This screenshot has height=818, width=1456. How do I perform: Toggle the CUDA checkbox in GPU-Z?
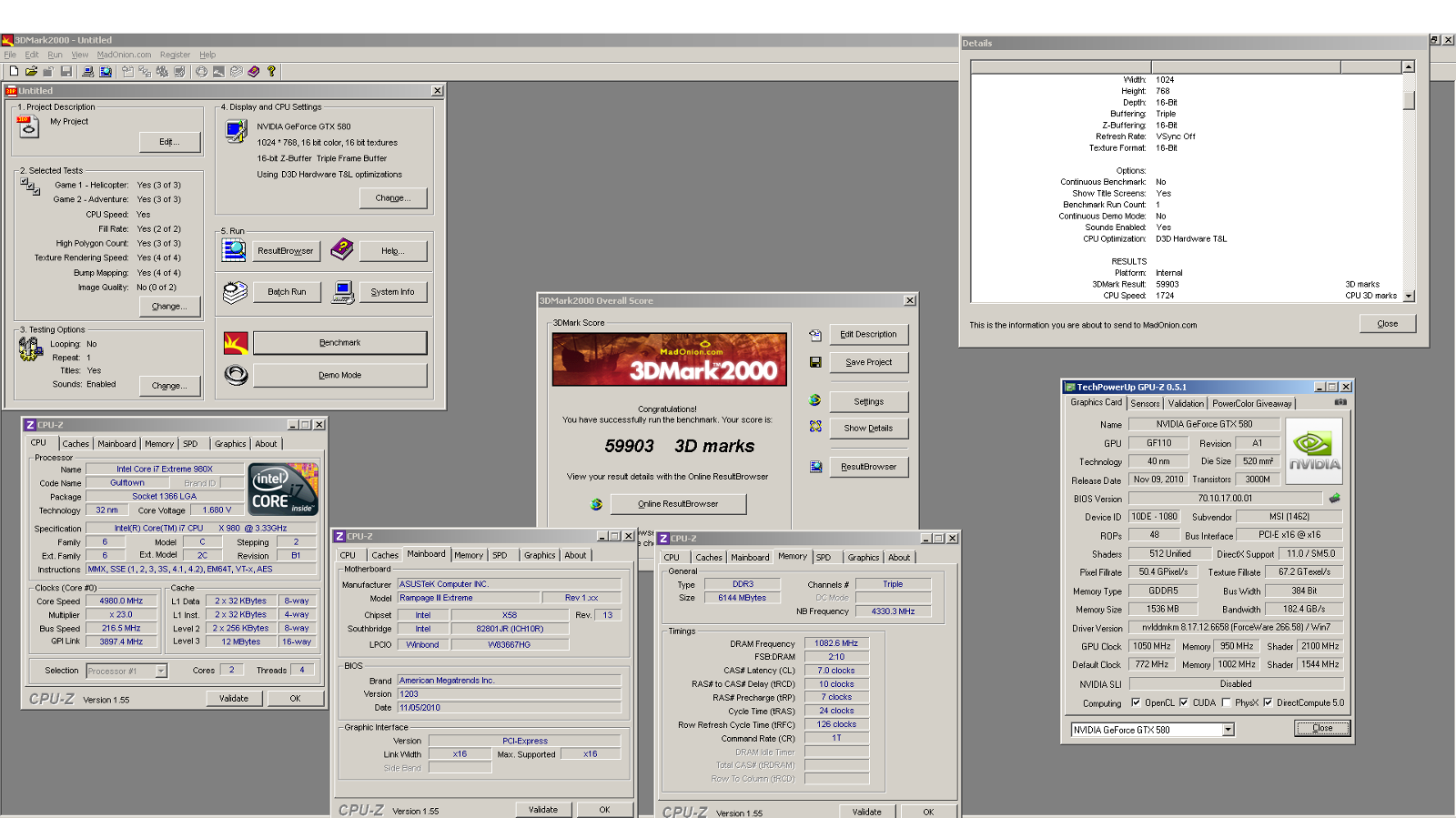point(1184,702)
